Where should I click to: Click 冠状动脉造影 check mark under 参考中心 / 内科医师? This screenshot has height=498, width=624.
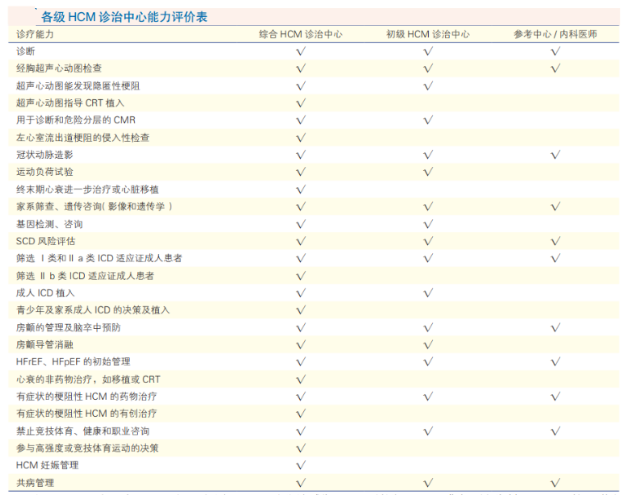[556, 155]
